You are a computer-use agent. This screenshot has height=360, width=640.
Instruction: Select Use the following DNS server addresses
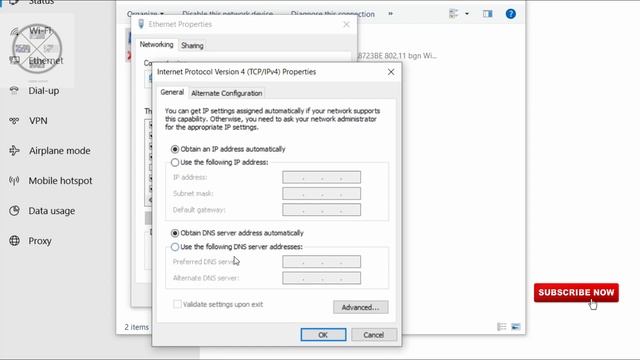237,247
